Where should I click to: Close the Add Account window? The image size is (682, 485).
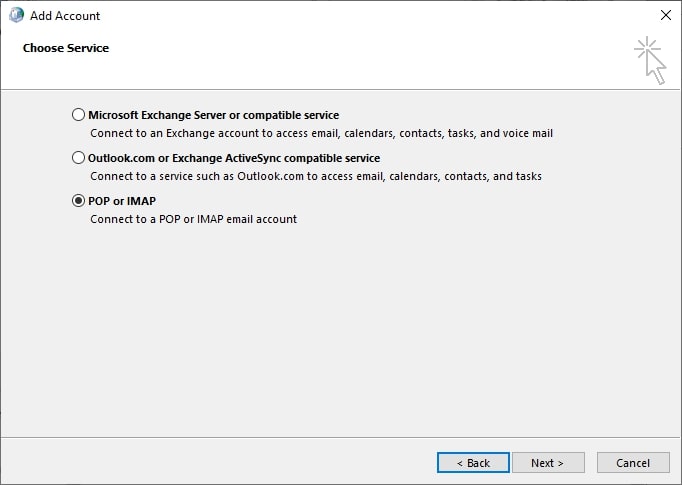[665, 15]
